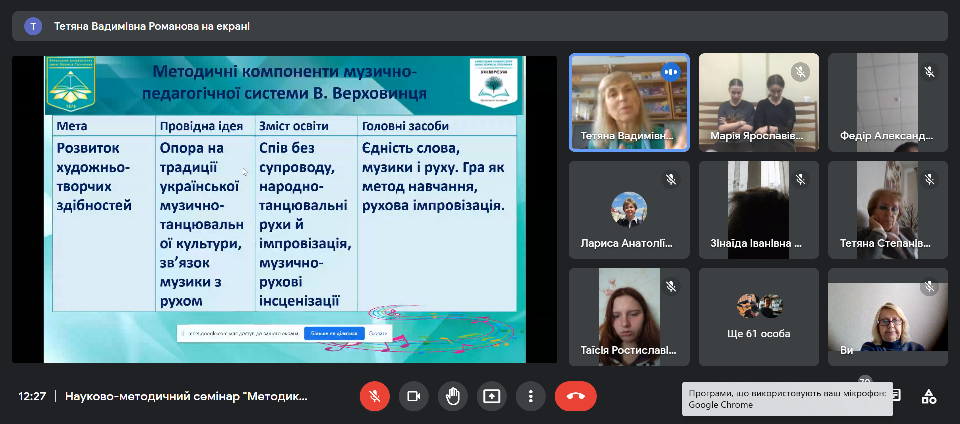Click the muted mic icon on Федір's tile

(x=929, y=72)
